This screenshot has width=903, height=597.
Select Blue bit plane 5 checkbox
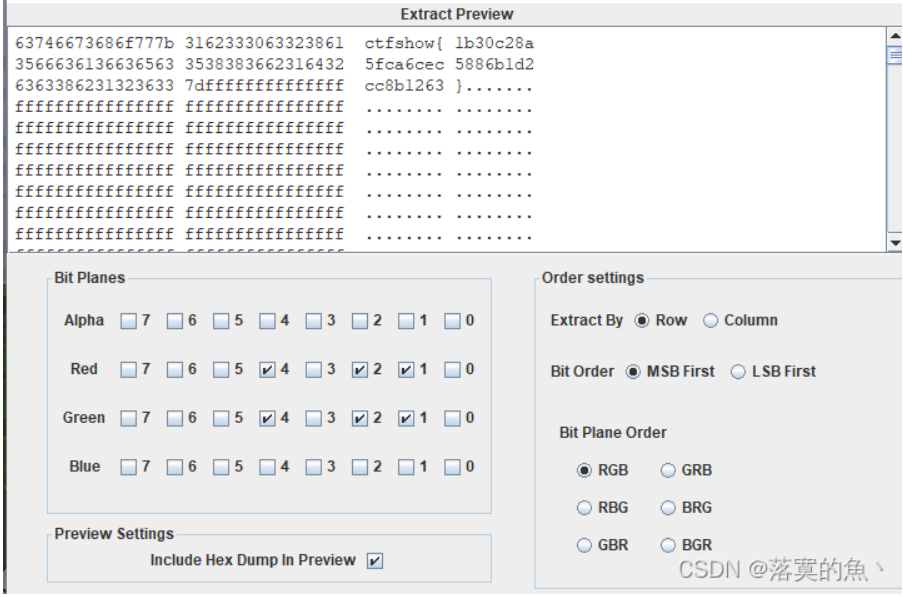coord(221,467)
